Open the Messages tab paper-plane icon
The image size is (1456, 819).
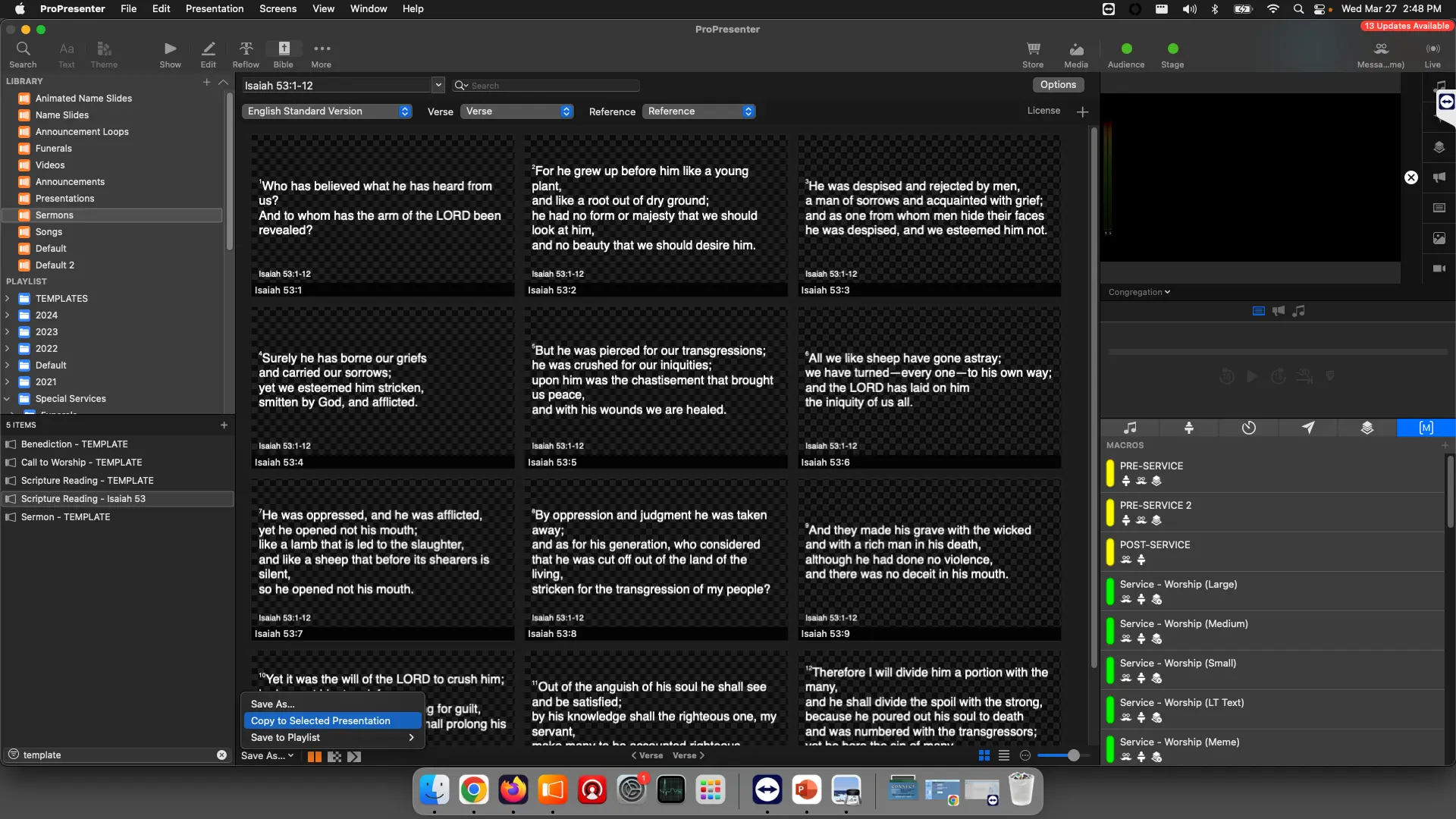[1308, 428]
